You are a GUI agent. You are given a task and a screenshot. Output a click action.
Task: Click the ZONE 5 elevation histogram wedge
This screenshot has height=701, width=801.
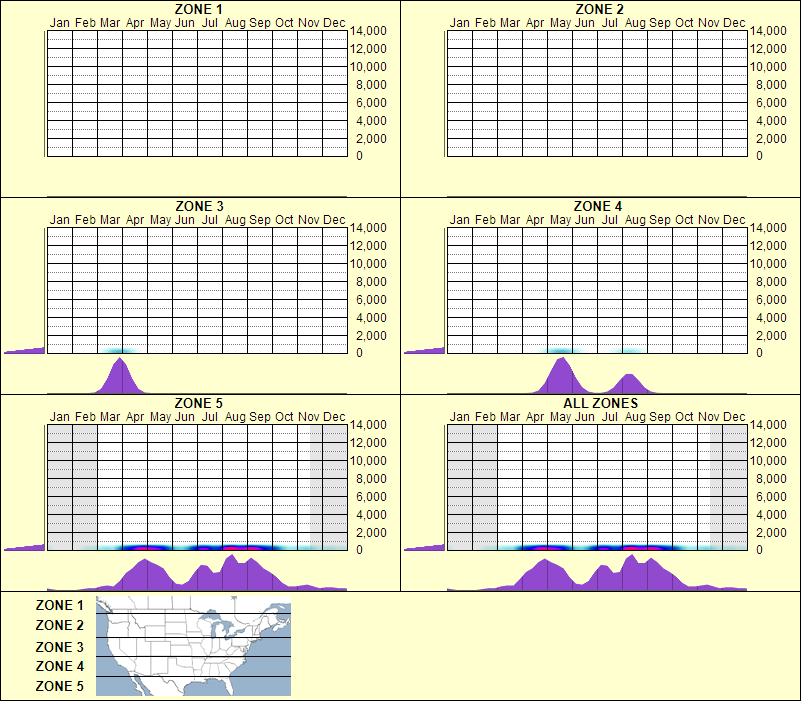coord(25,548)
